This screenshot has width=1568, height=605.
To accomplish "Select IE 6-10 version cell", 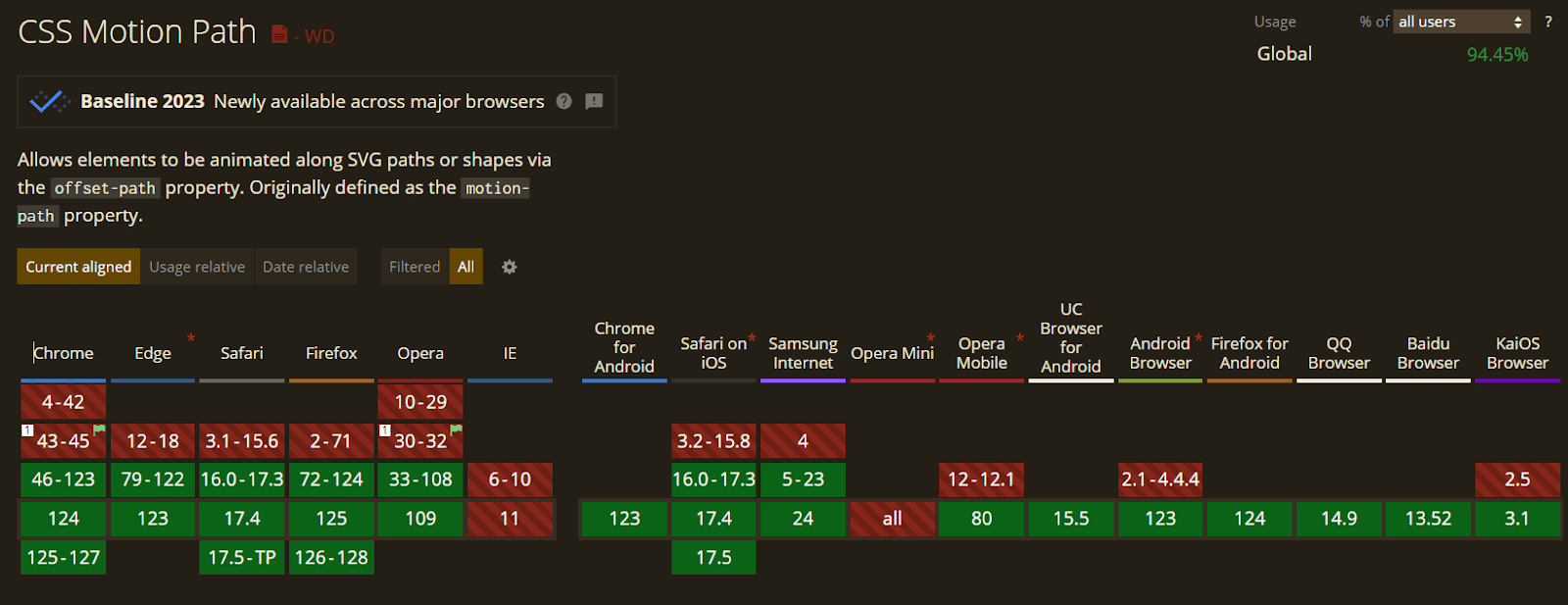I will click(x=510, y=479).
